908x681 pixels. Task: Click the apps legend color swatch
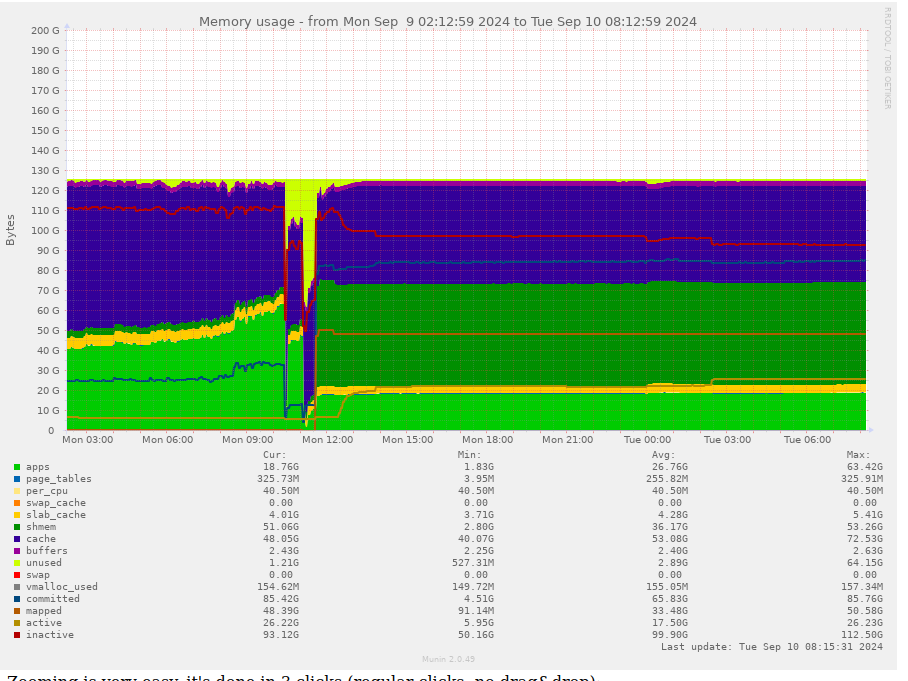pos(17,467)
